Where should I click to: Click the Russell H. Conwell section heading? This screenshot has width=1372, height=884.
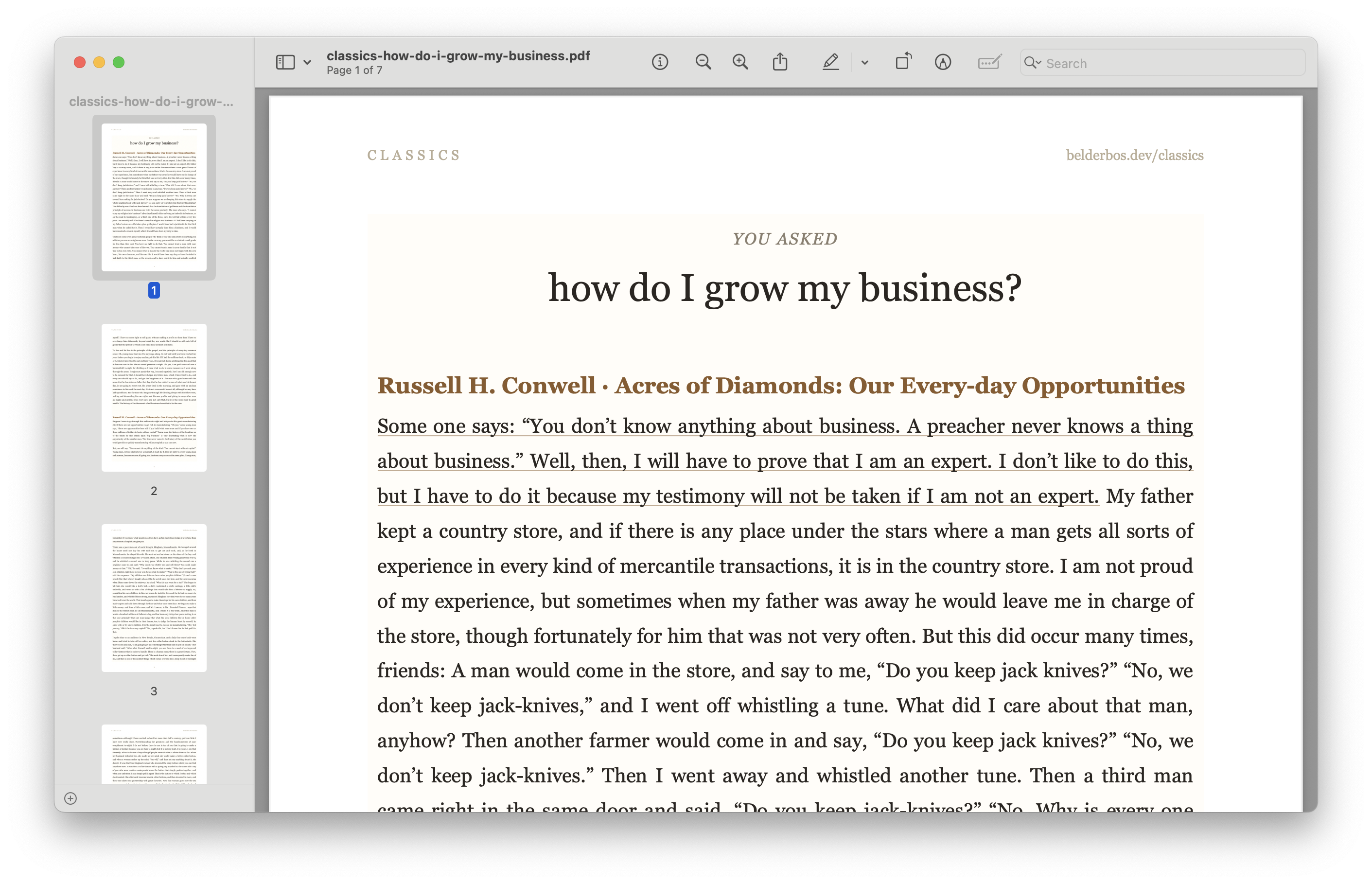point(781,386)
